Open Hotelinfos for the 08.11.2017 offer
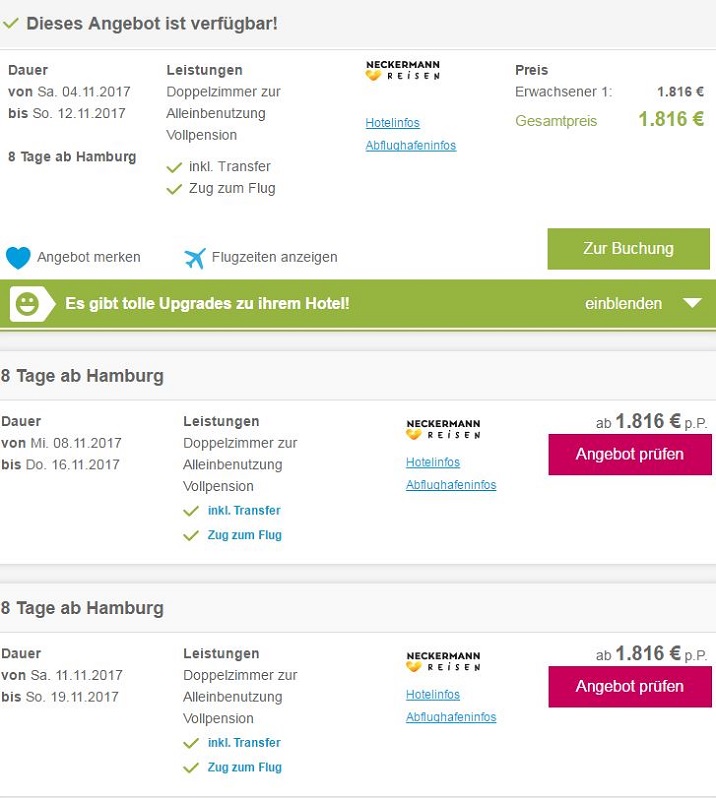This screenshot has height=798, width=716. (x=432, y=463)
